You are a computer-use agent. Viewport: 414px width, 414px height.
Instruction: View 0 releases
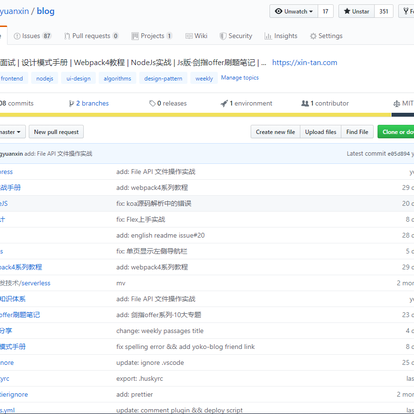coord(168,103)
